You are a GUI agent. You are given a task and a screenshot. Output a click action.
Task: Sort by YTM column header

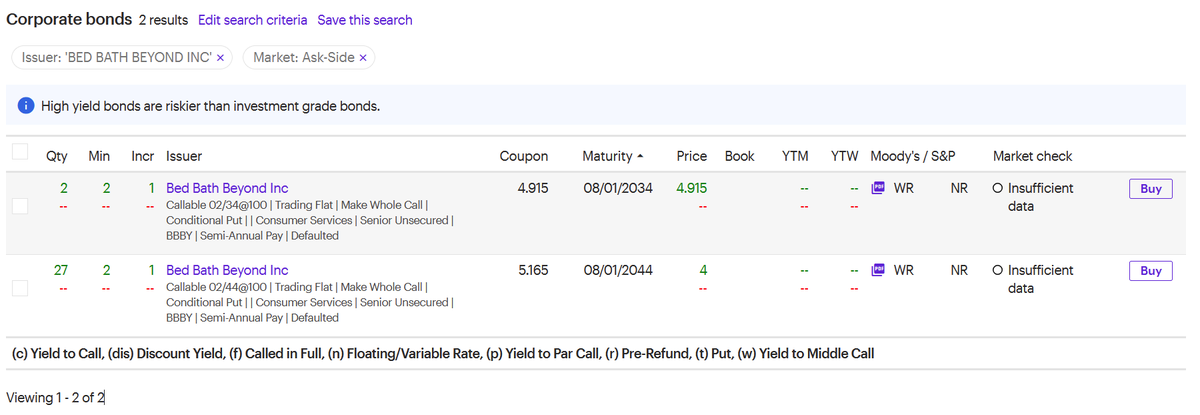point(795,156)
